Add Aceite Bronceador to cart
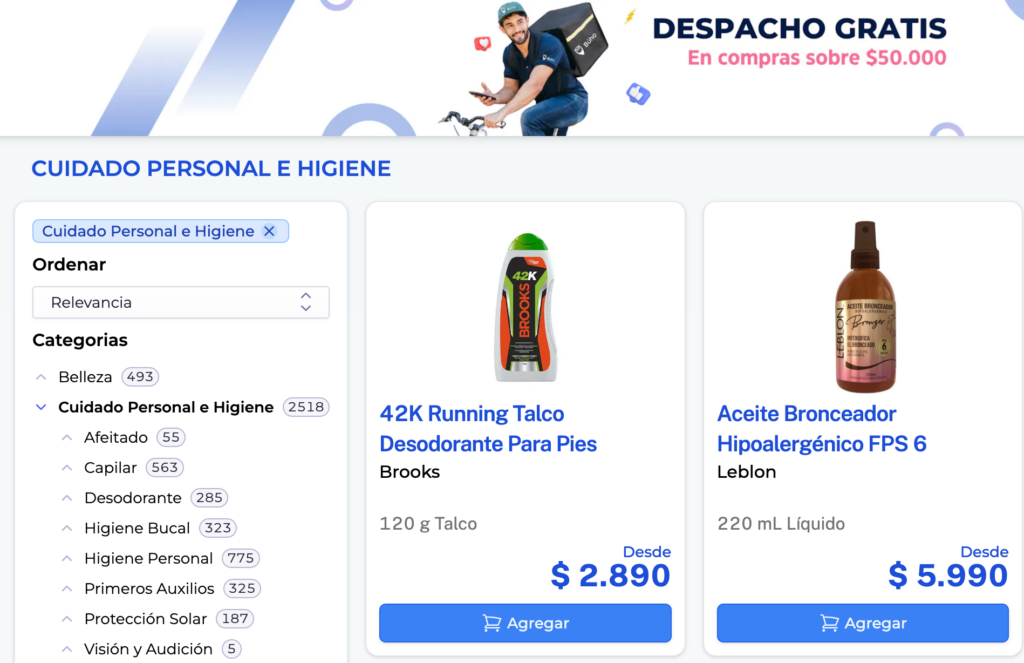1024x663 pixels. (863, 623)
